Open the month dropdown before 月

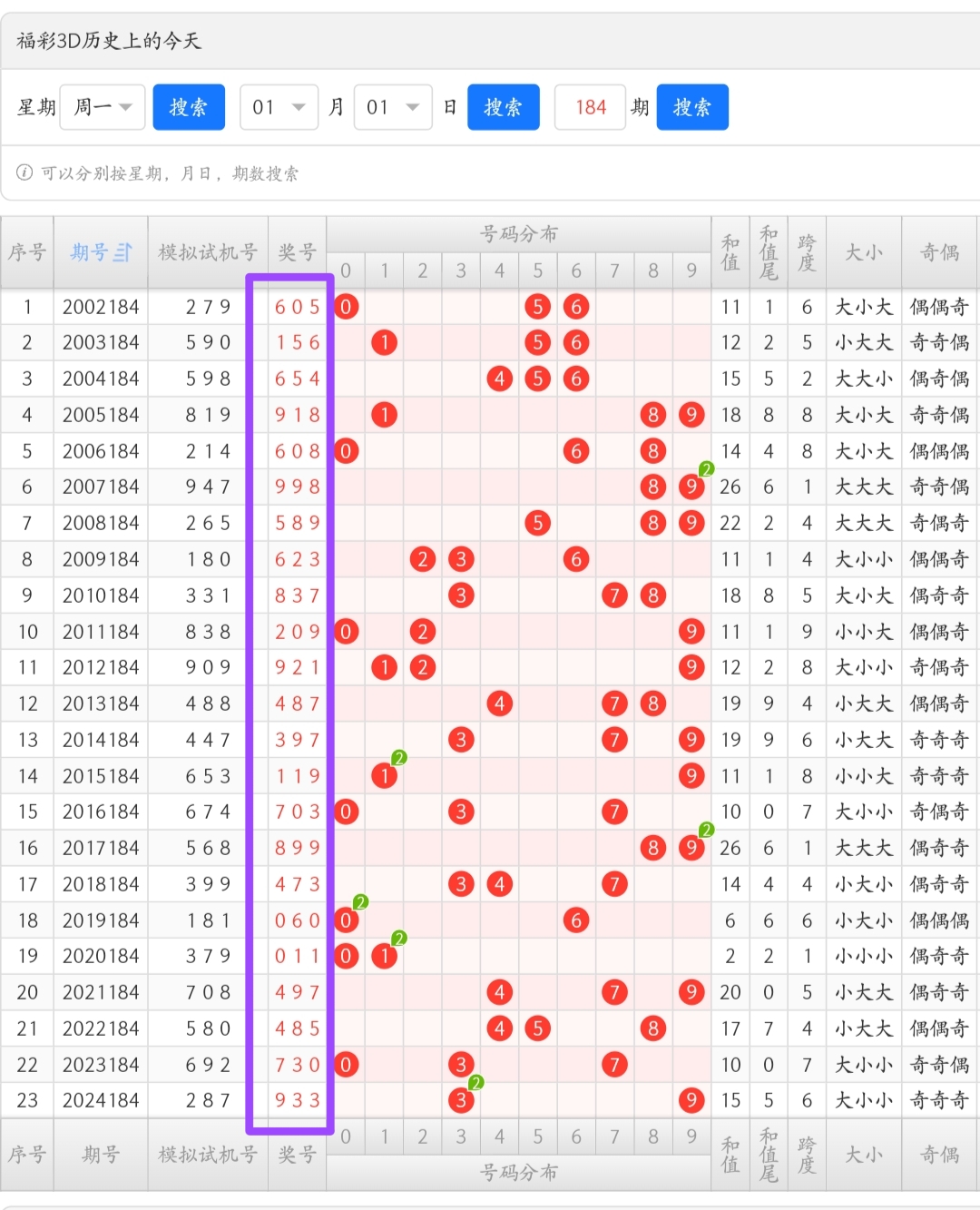279,107
